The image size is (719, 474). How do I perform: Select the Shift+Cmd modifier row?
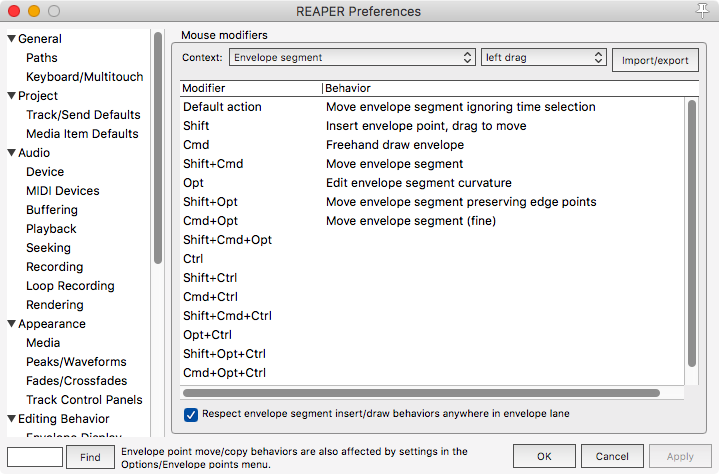pyautogui.click(x=431, y=164)
